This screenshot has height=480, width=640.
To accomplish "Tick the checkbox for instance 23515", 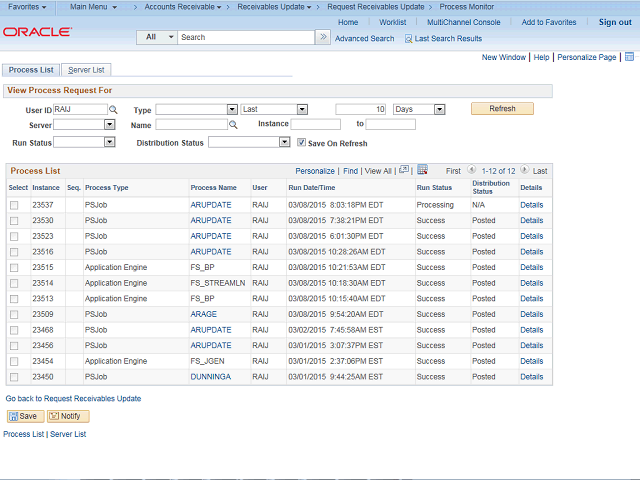I will (x=14, y=267).
